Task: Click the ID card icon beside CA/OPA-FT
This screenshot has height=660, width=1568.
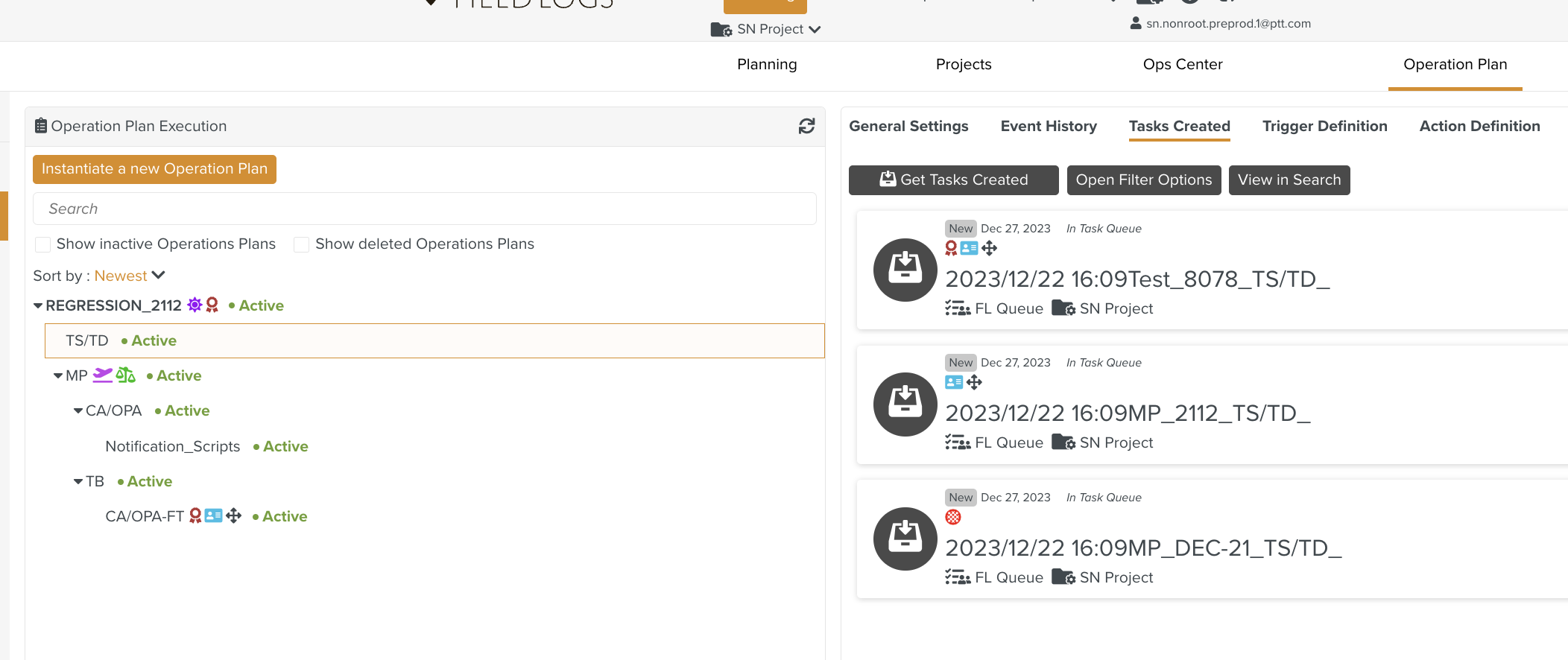Action: click(x=214, y=515)
